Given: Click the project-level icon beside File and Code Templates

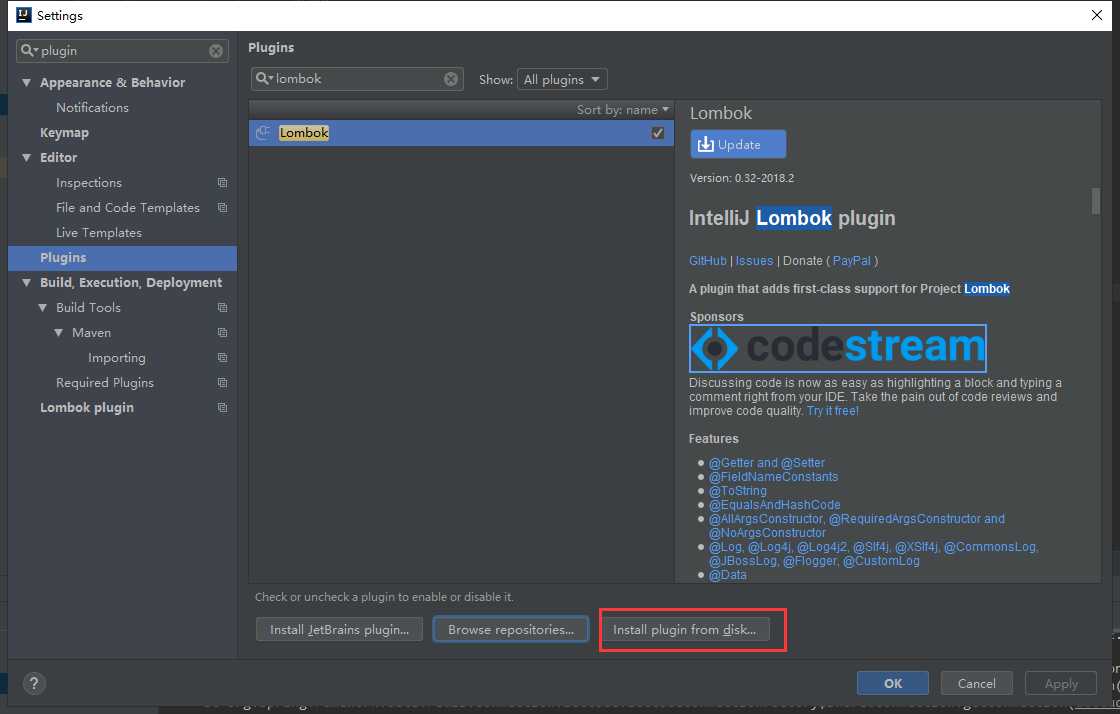Looking at the screenshot, I should 222,208.
